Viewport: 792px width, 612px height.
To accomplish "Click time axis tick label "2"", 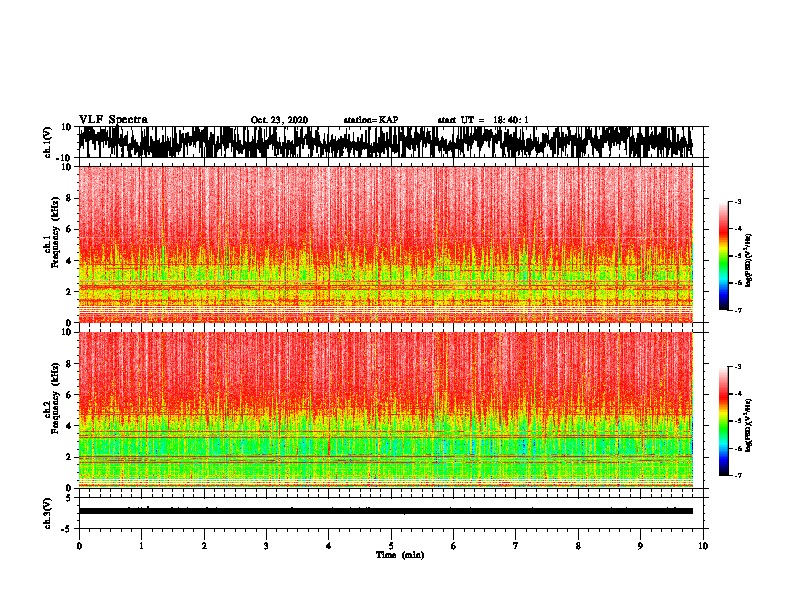I will [204, 546].
